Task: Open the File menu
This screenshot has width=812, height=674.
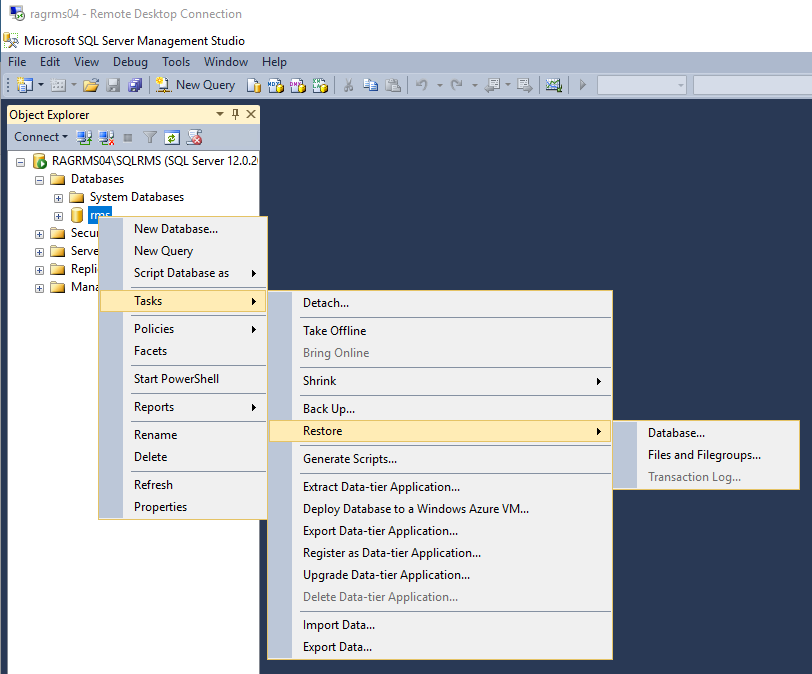Action: coord(17,62)
